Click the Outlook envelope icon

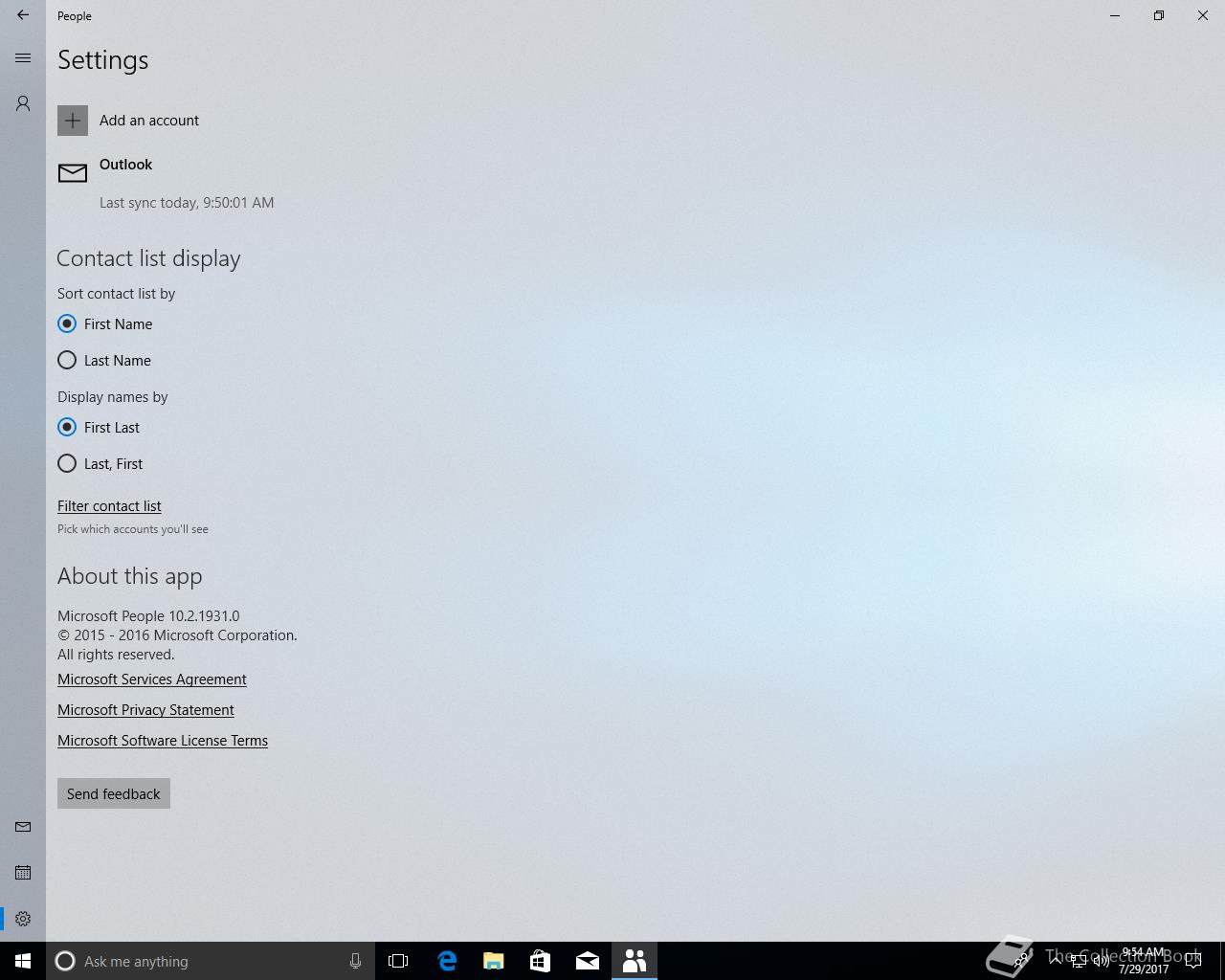point(73,172)
